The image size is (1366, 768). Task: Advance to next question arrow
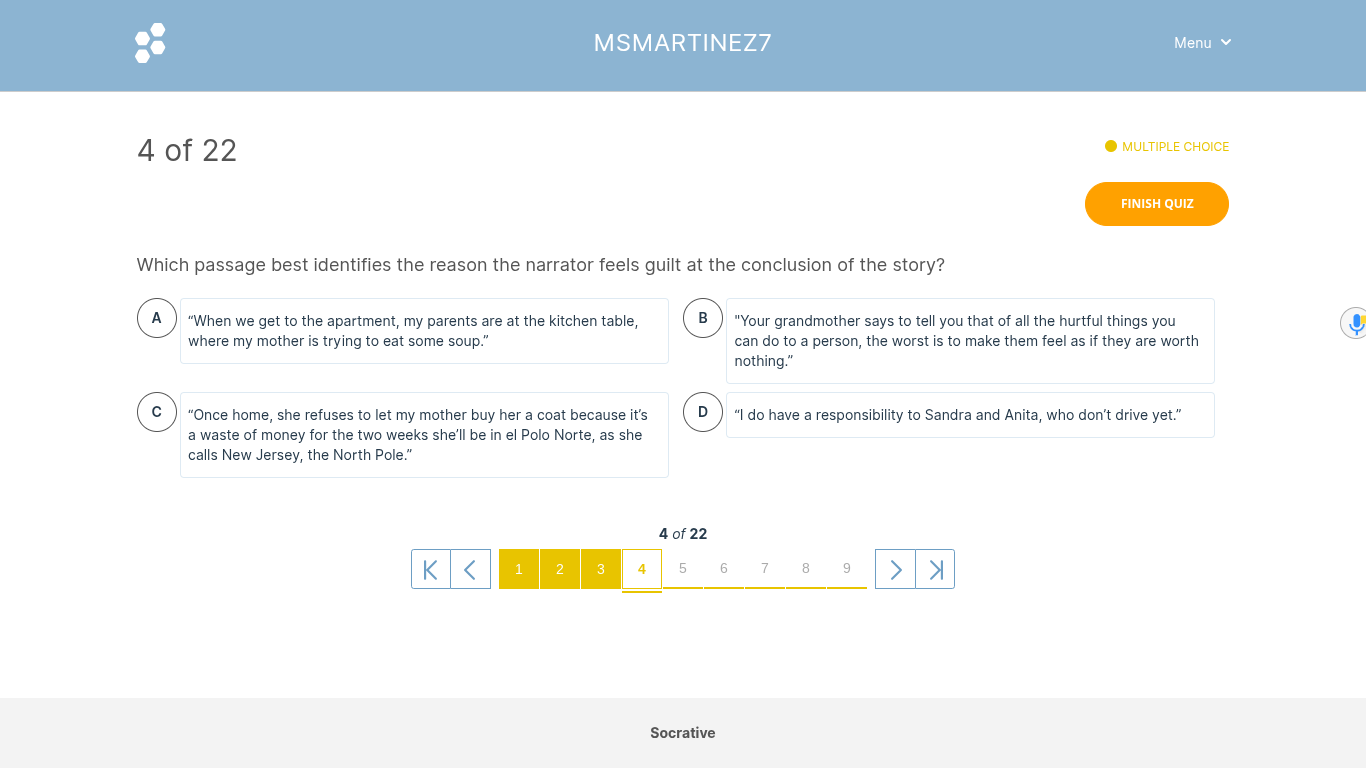pyautogui.click(x=895, y=569)
